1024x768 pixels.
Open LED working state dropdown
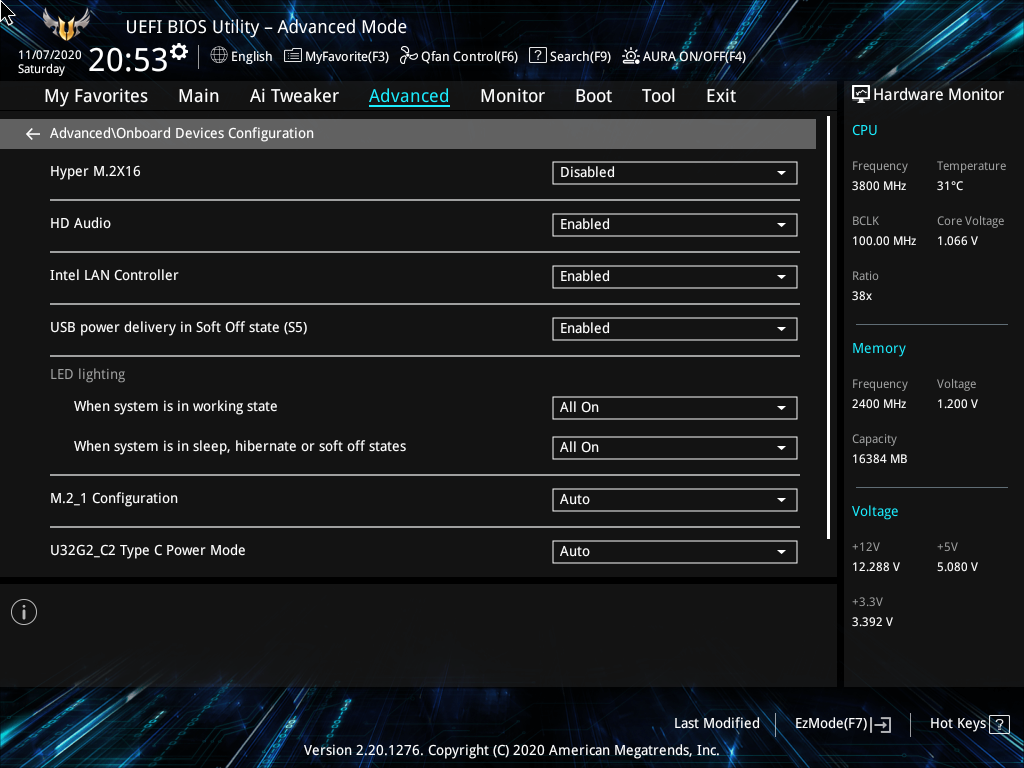pos(675,408)
